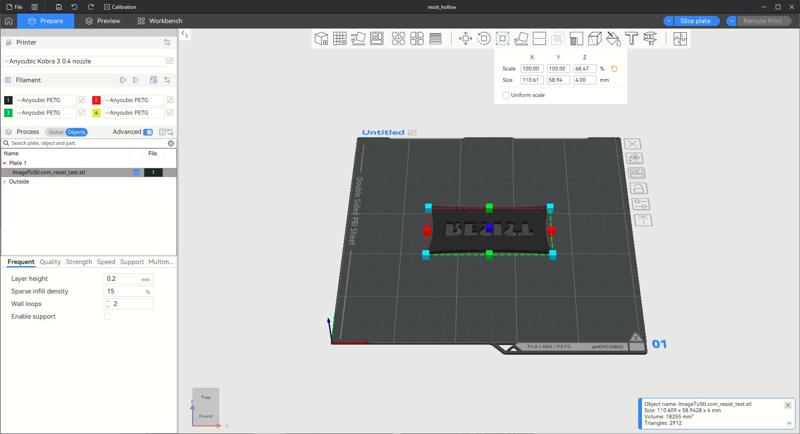Click the Slice plate button
Screen dimensions: 800x434
[694, 21]
